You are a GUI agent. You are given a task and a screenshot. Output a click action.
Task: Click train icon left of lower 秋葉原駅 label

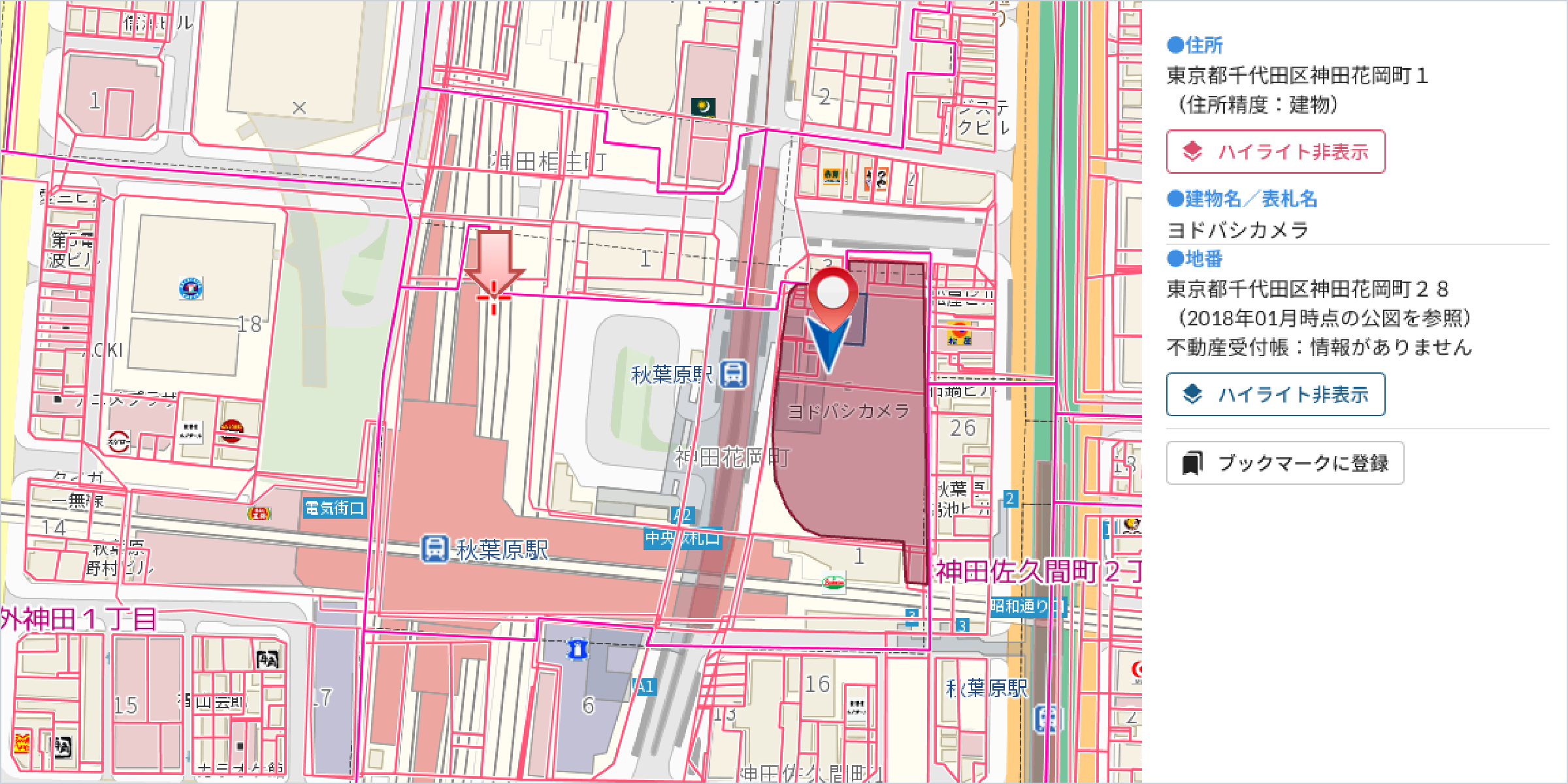coord(434,549)
